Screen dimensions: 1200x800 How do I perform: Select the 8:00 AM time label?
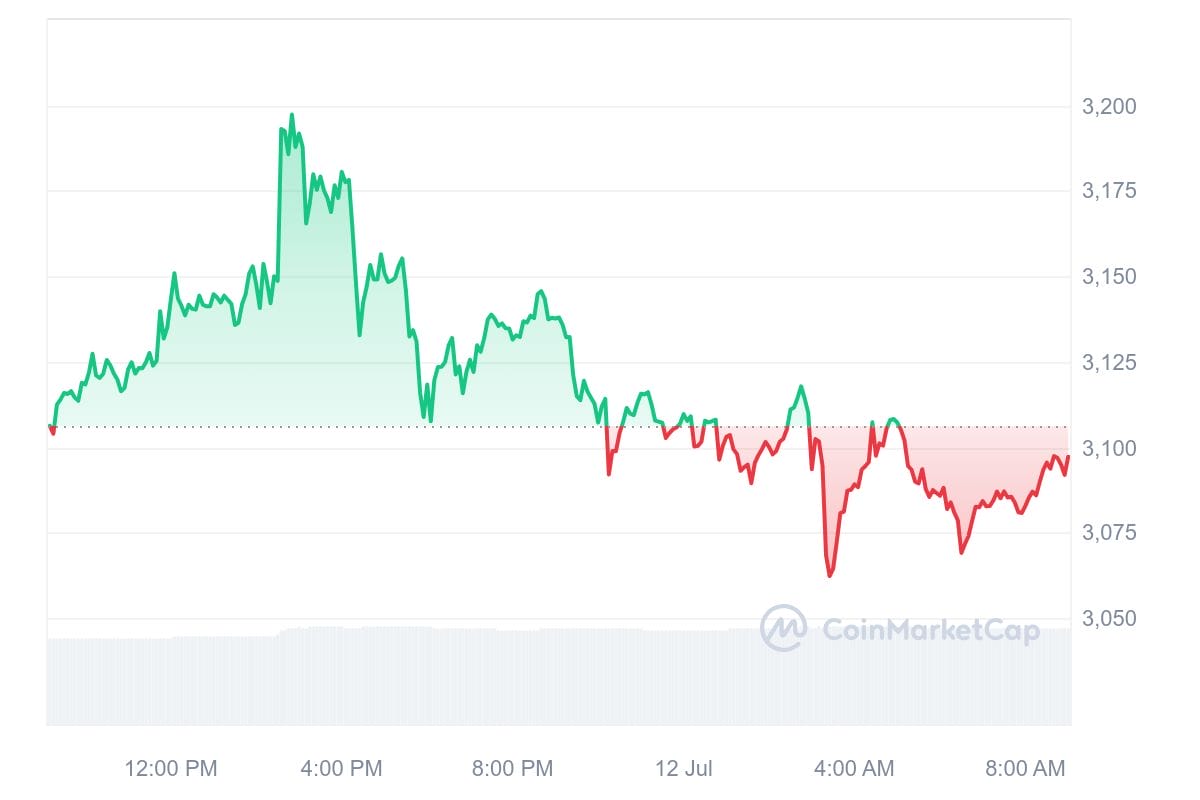[1024, 769]
